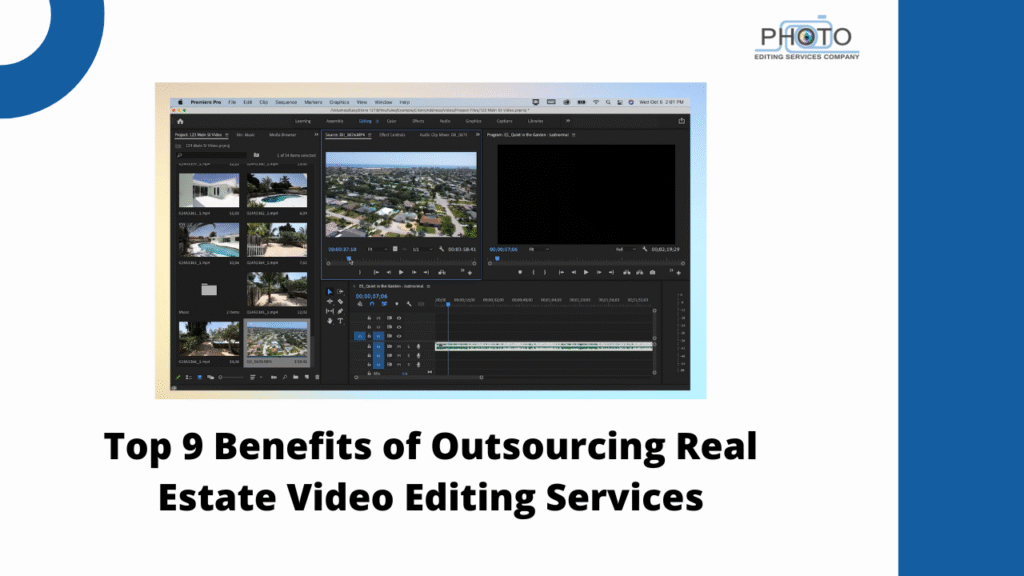Open Project panel hamburger menu
This screenshot has height=576, width=1024.
(227, 135)
